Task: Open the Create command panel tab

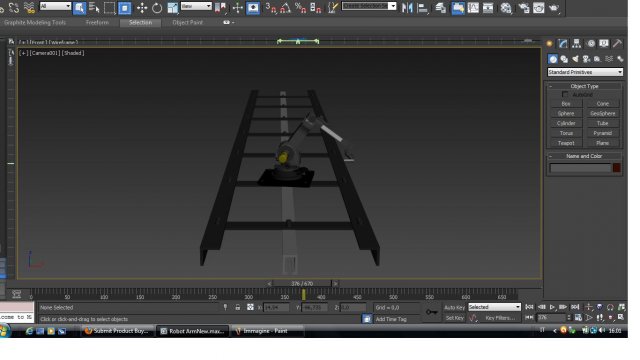Action: (x=549, y=43)
